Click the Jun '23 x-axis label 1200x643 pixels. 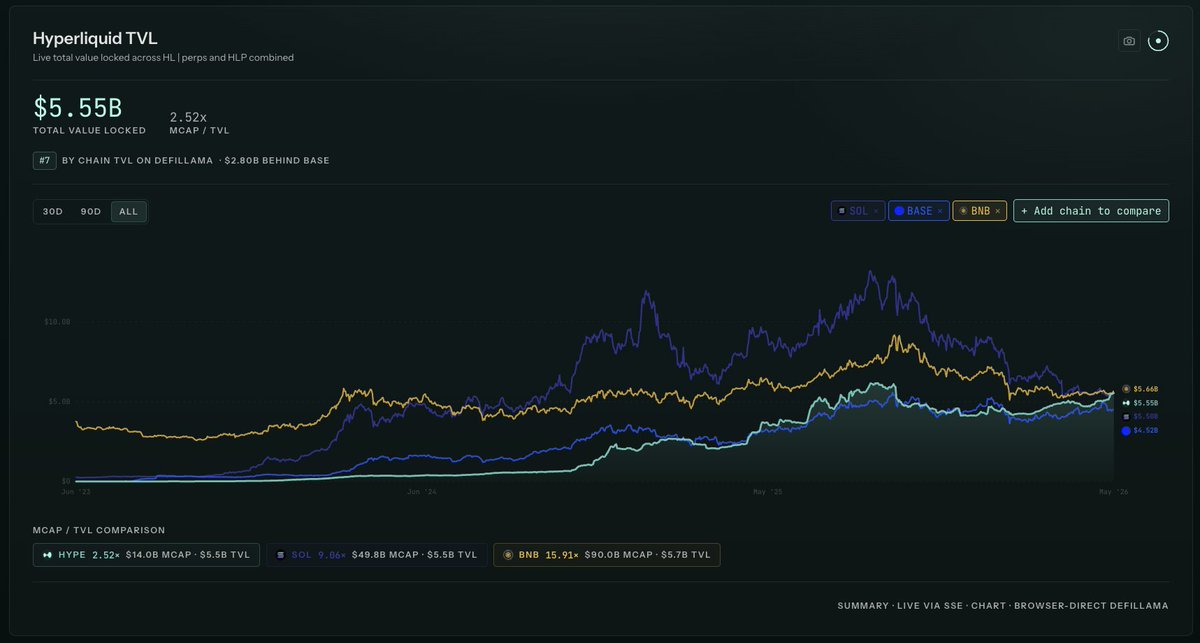coord(75,492)
